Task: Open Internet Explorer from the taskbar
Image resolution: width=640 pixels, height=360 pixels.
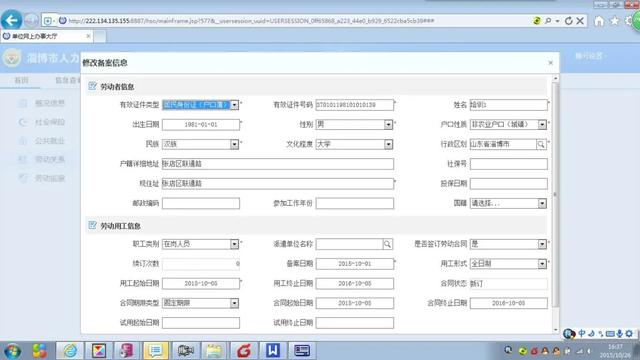Action: click(70, 351)
